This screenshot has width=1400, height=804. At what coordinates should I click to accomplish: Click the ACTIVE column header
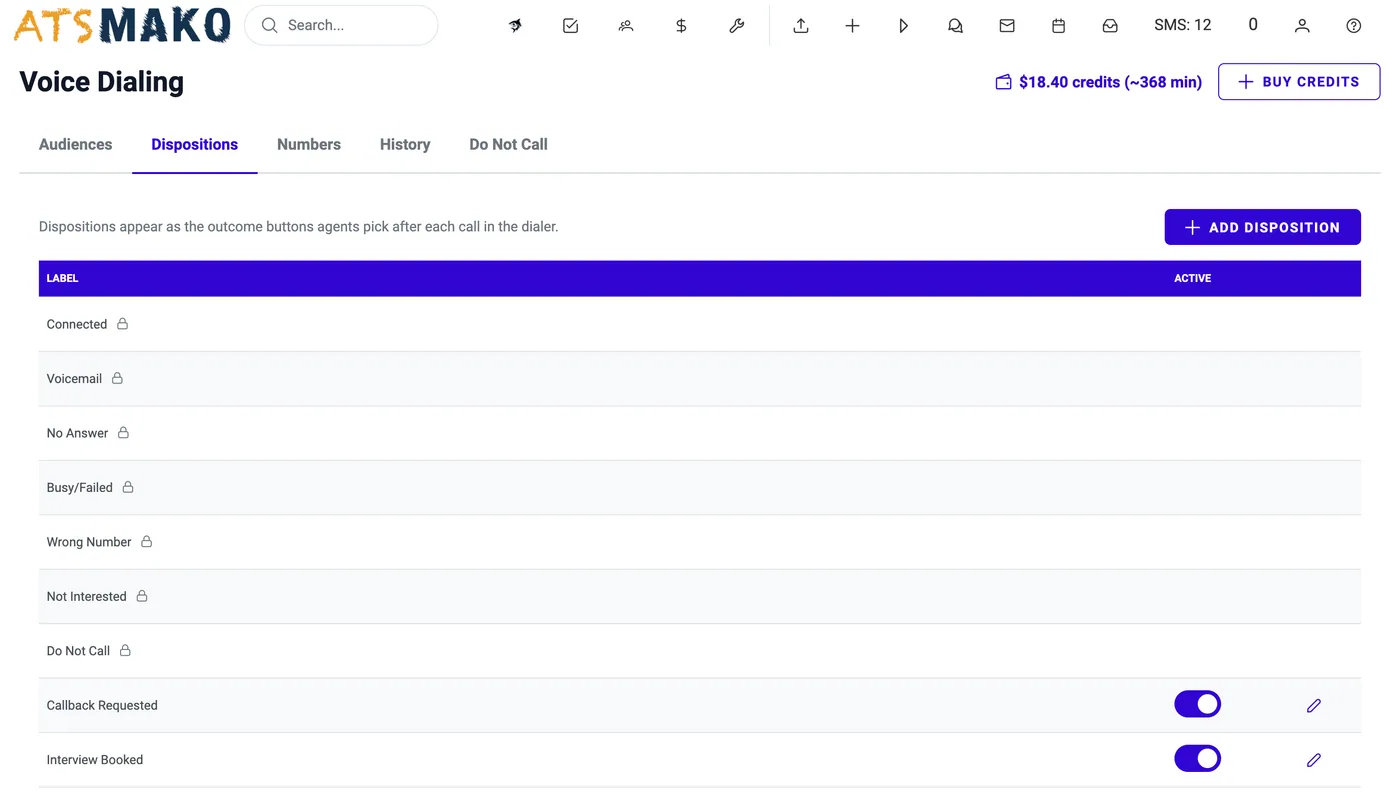pyautogui.click(x=1193, y=278)
